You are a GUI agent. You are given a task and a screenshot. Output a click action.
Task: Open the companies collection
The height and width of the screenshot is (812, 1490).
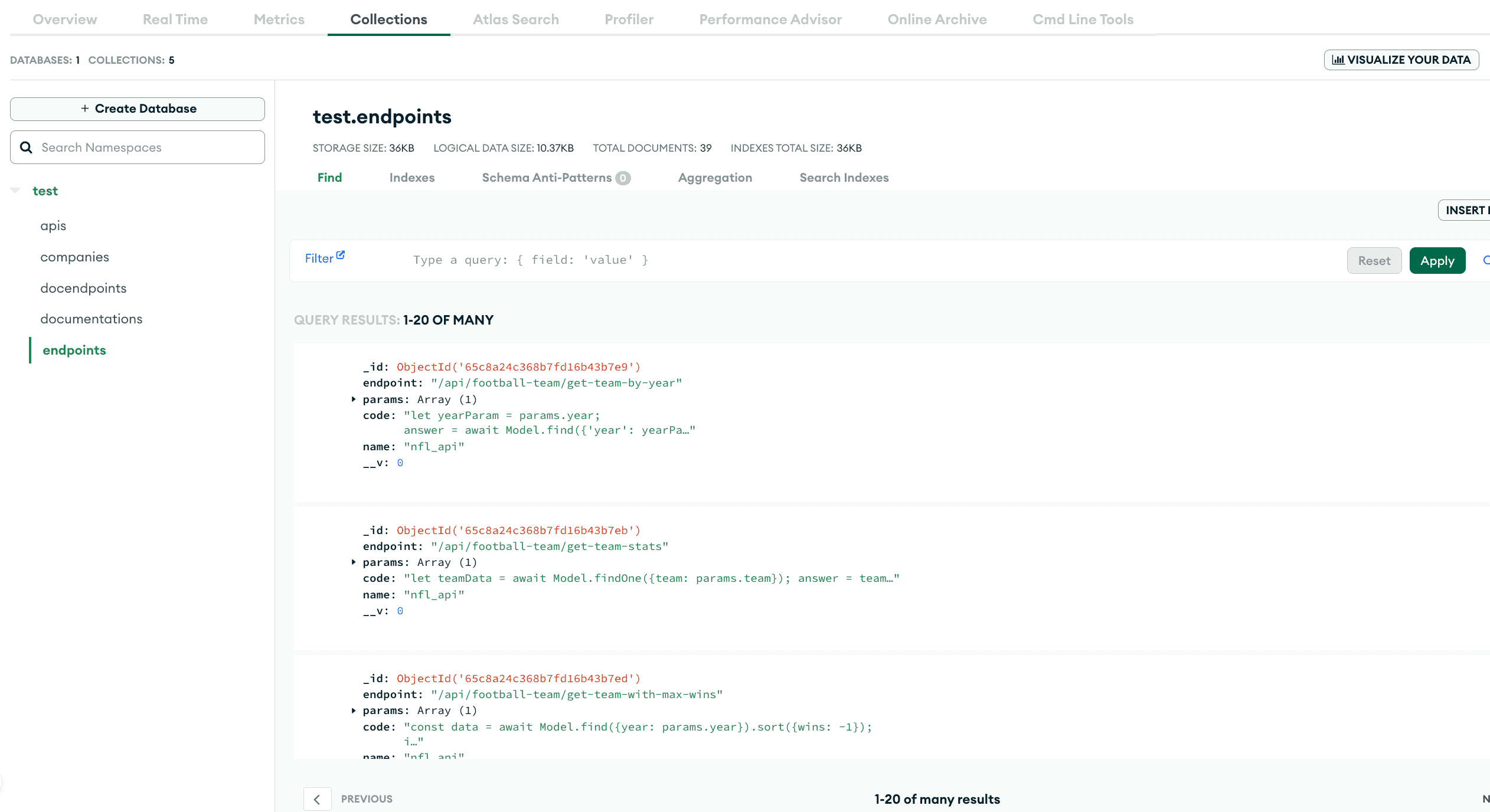pyautogui.click(x=74, y=257)
